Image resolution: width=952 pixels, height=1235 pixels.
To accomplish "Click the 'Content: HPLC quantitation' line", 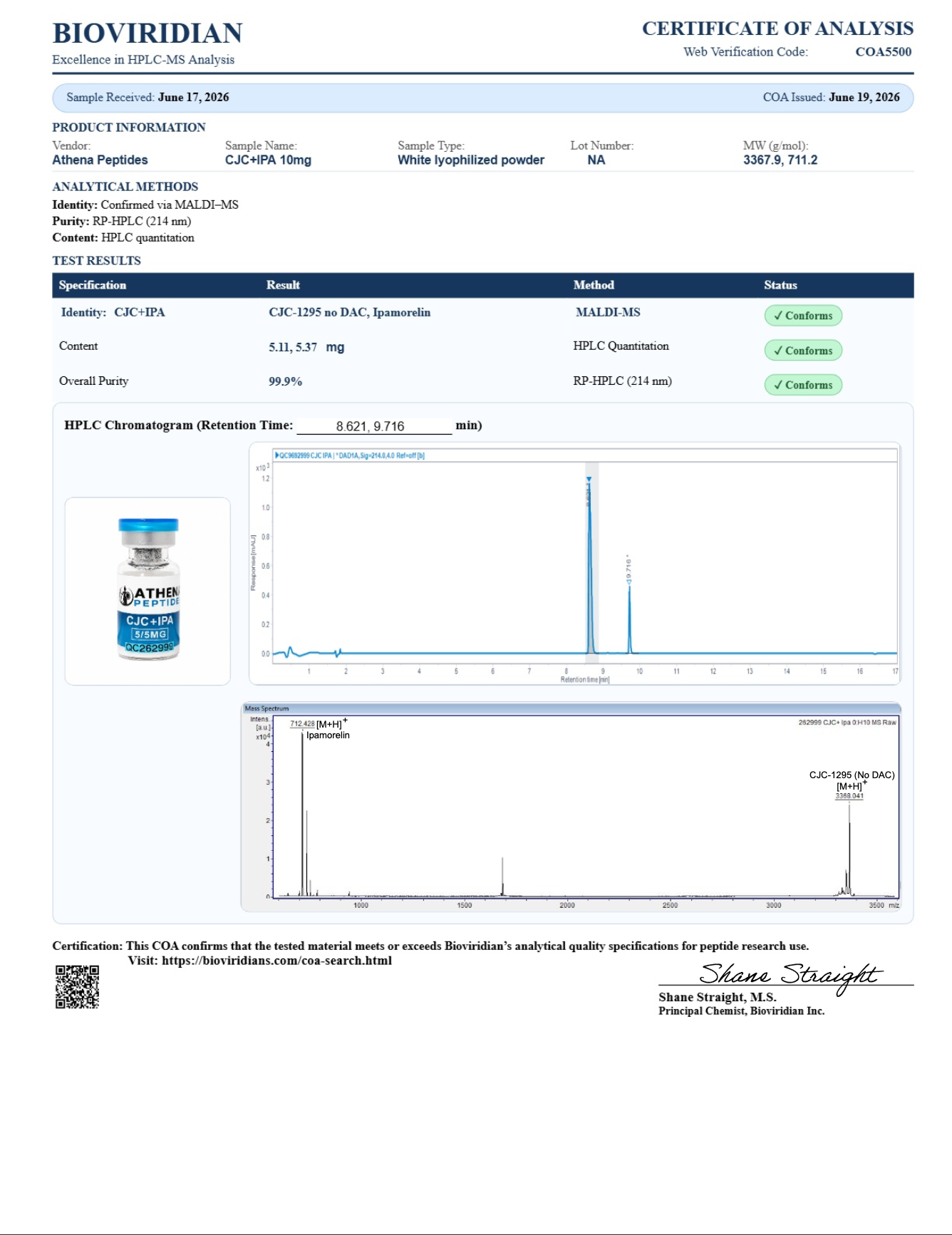I will (123, 237).
